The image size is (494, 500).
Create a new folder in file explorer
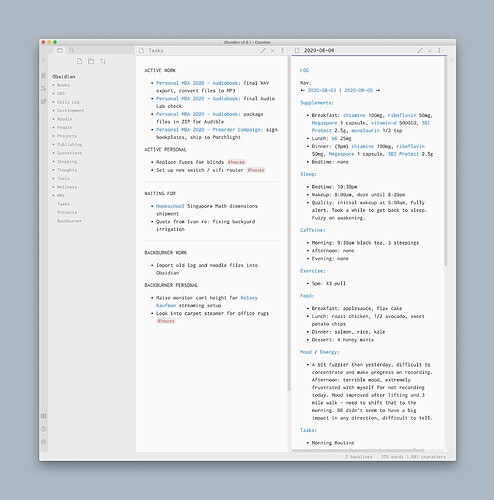[x=91, y=61]
